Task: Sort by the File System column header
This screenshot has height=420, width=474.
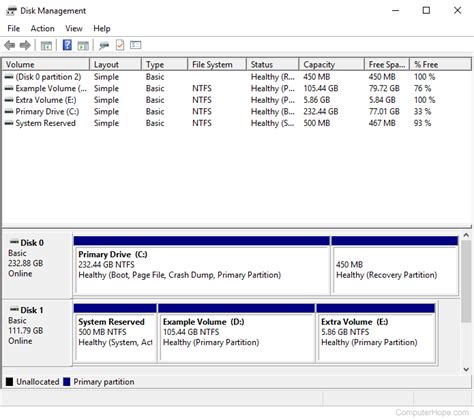Action: coord(217,64)
